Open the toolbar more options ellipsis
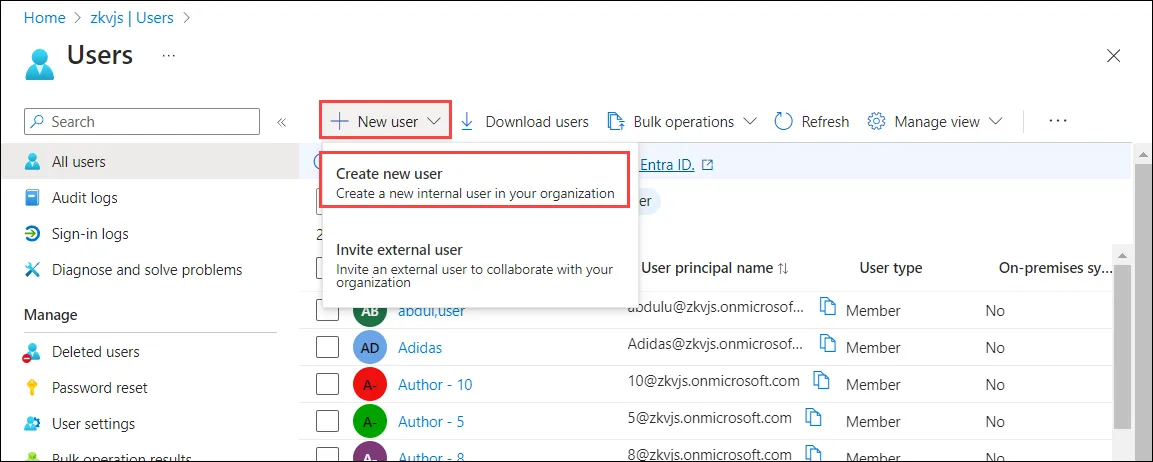The image size is (1153, 462). click(1057, 121)
